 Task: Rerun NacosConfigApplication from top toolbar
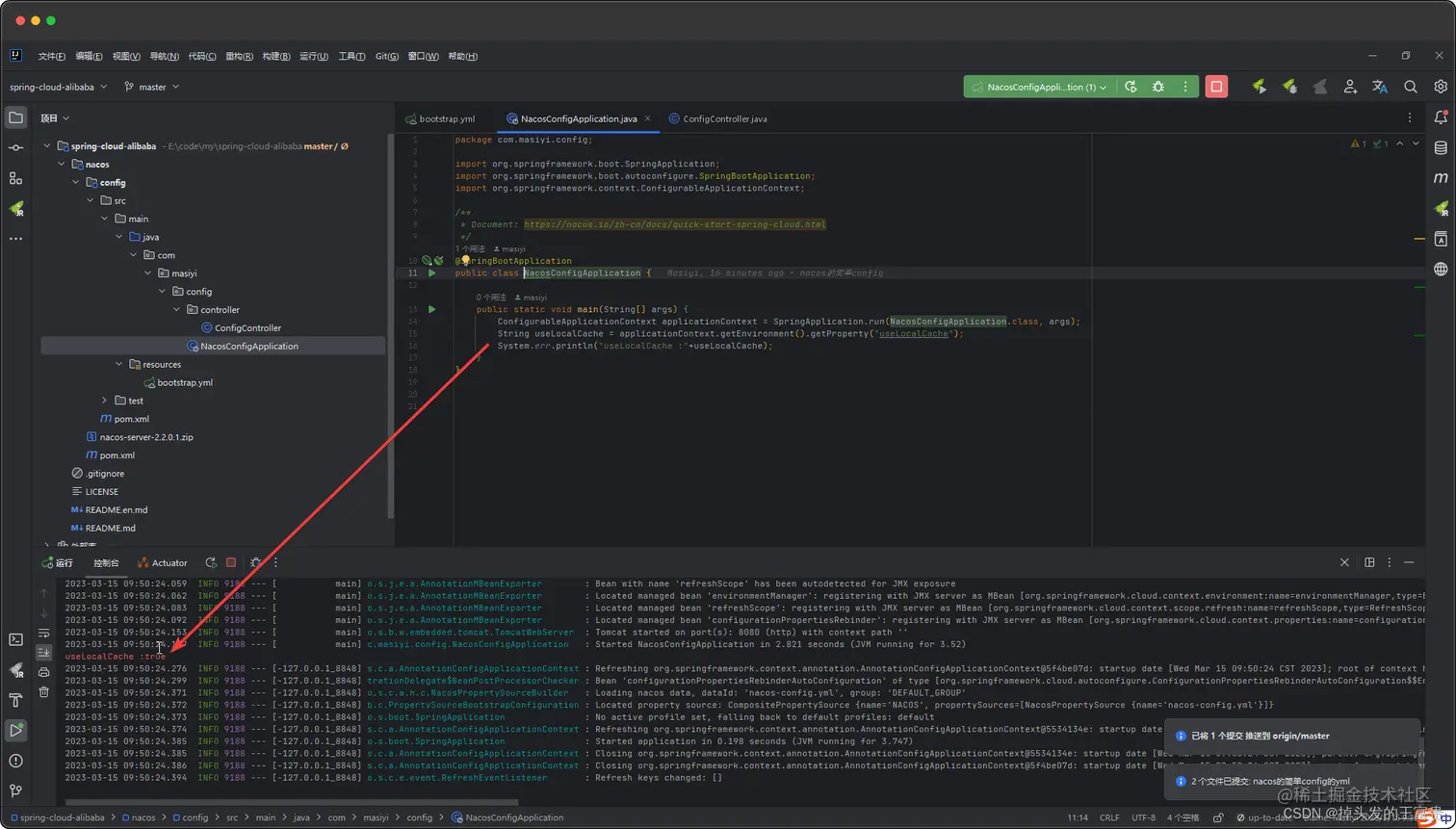coord(1131,87)
